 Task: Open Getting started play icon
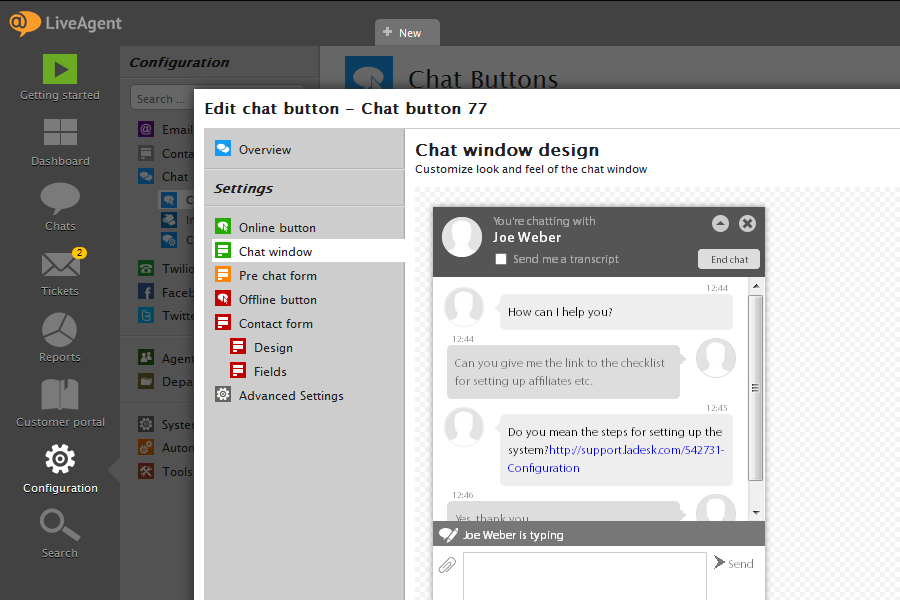tap(60, 69)
